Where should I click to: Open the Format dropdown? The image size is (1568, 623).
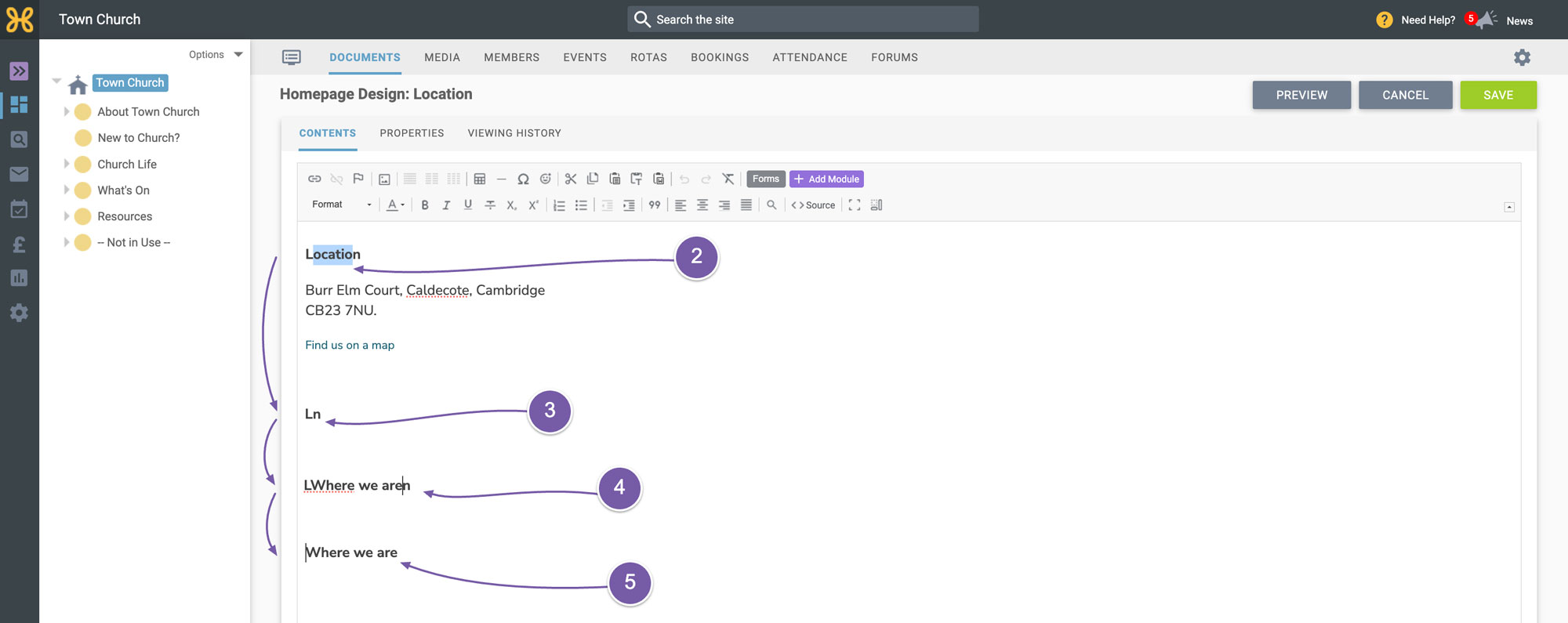[342, 205]
